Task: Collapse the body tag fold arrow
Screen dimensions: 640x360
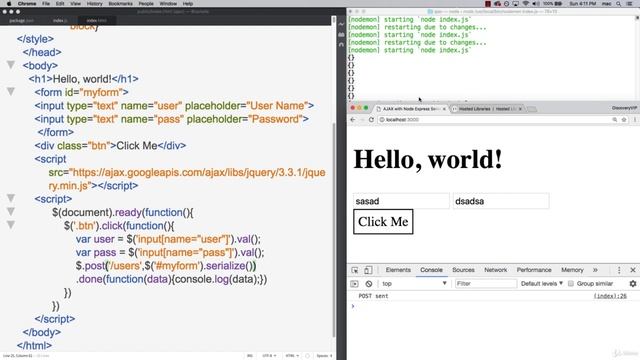Action: click(x=11, y=65)
